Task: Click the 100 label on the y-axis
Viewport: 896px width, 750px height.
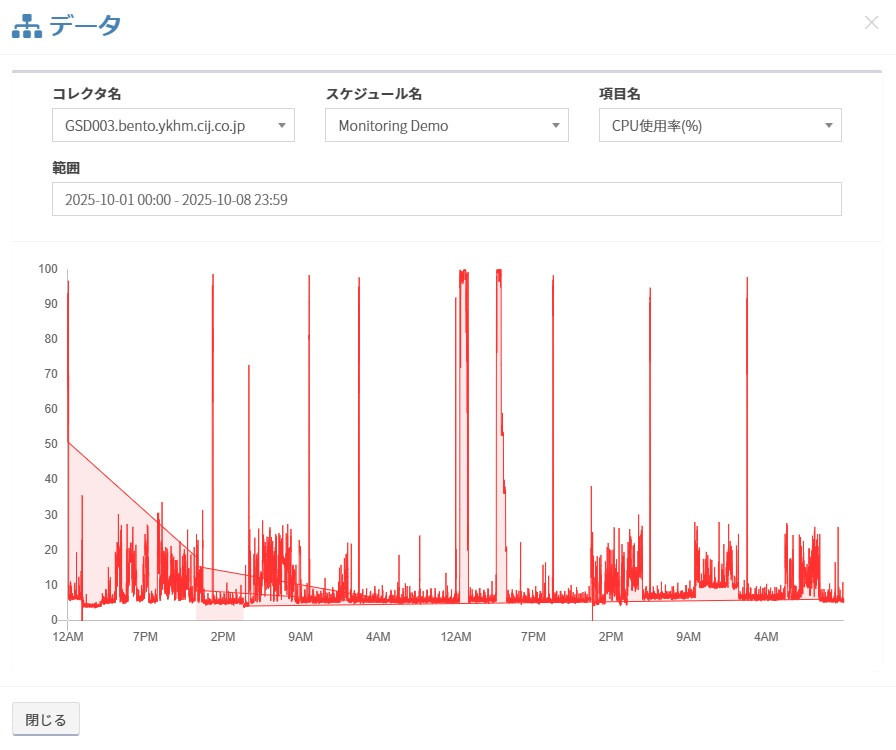Action: tap(47, 269)
